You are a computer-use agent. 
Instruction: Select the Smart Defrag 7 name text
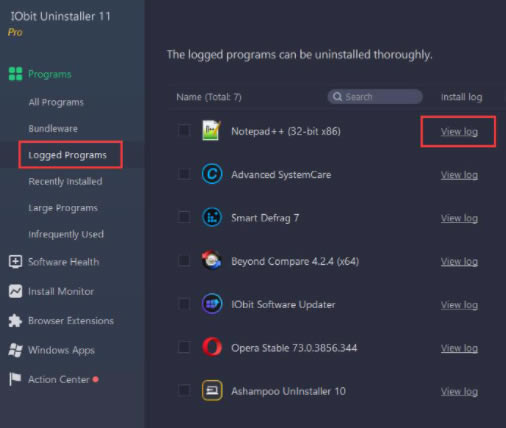coord(265,218)
